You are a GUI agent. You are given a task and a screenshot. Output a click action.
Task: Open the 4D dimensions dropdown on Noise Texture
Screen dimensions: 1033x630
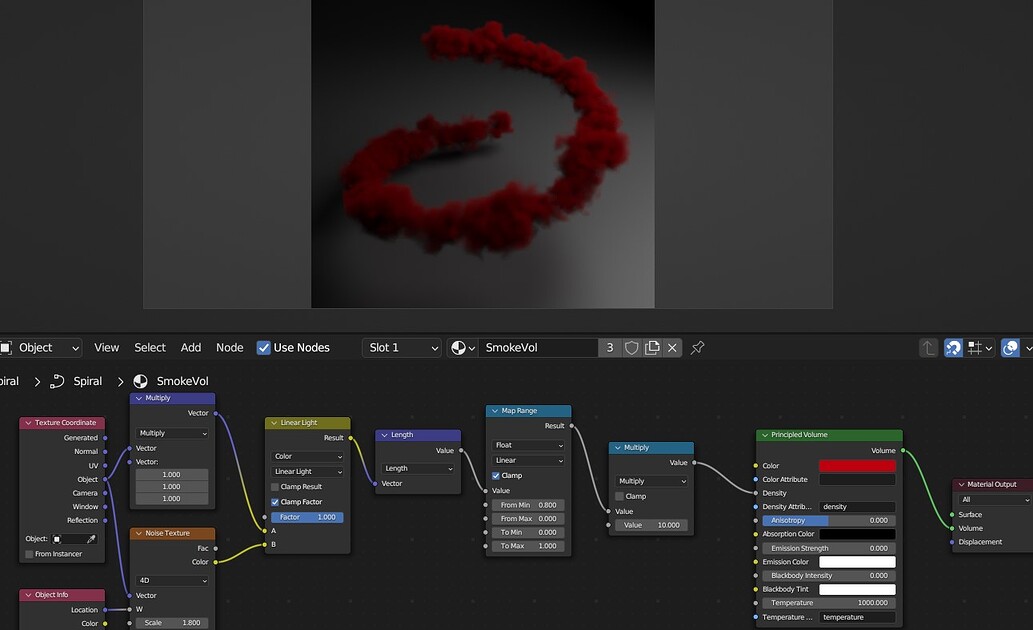[x=172, y=581]
